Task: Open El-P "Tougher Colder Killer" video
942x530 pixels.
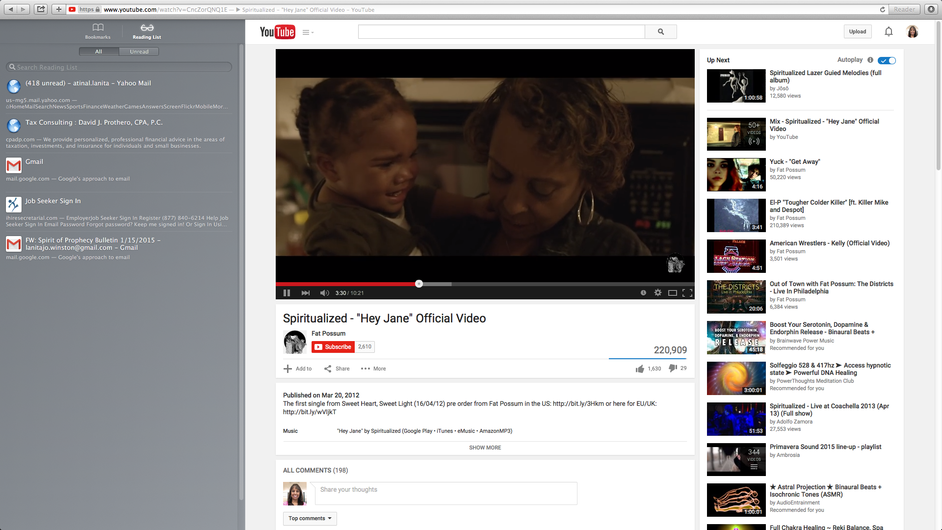Action: click(800, 215)
